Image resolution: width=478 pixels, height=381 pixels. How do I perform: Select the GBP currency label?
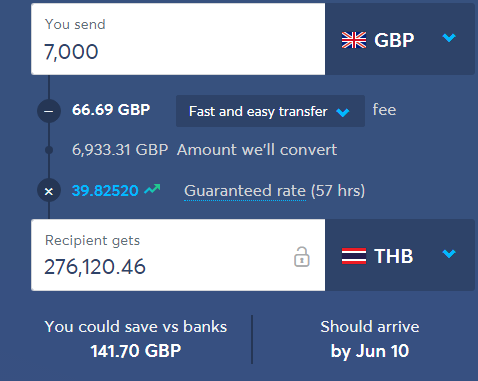coord(394,40)
